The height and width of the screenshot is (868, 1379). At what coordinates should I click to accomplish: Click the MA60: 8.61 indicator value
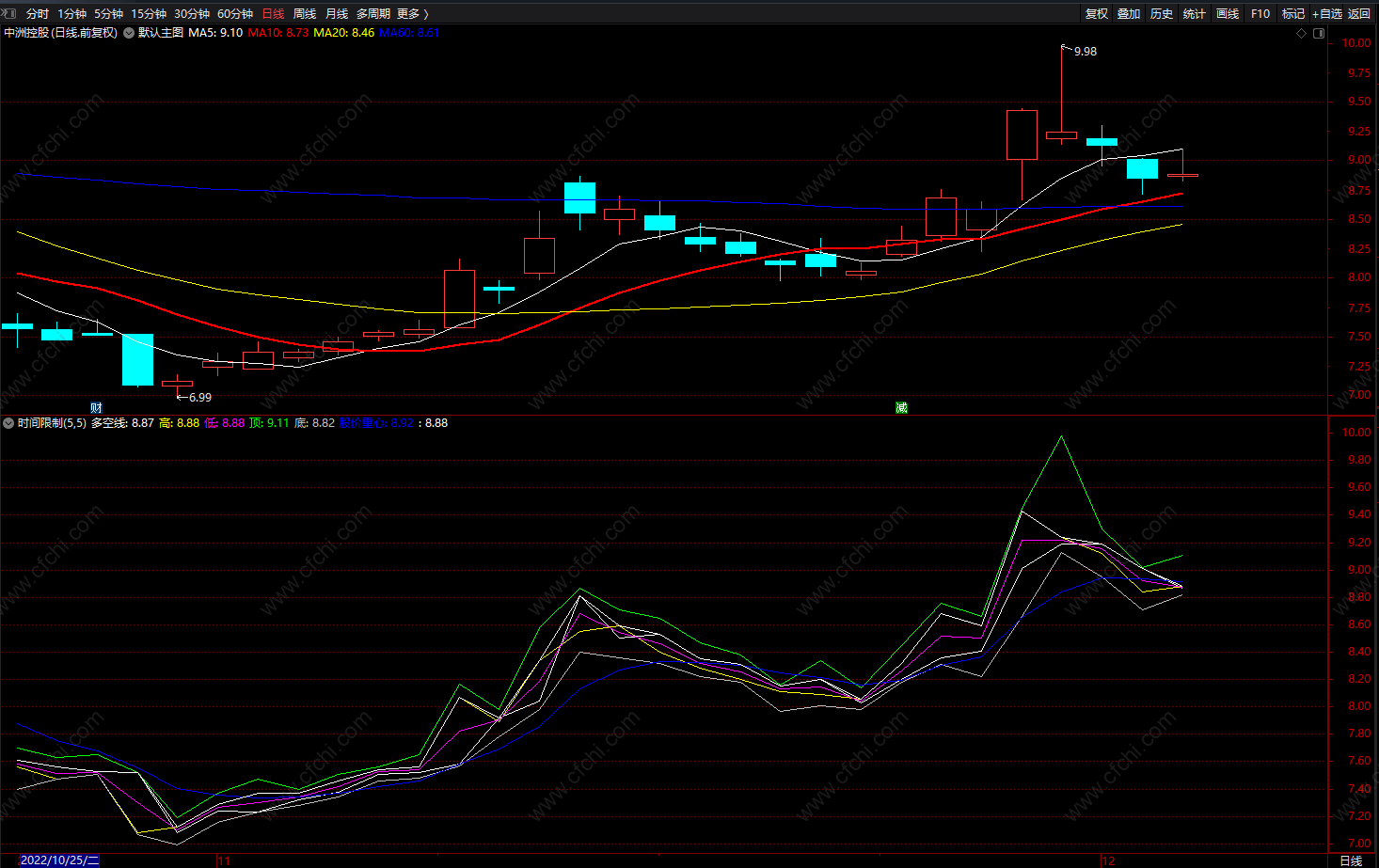click(x=409, y=33)
